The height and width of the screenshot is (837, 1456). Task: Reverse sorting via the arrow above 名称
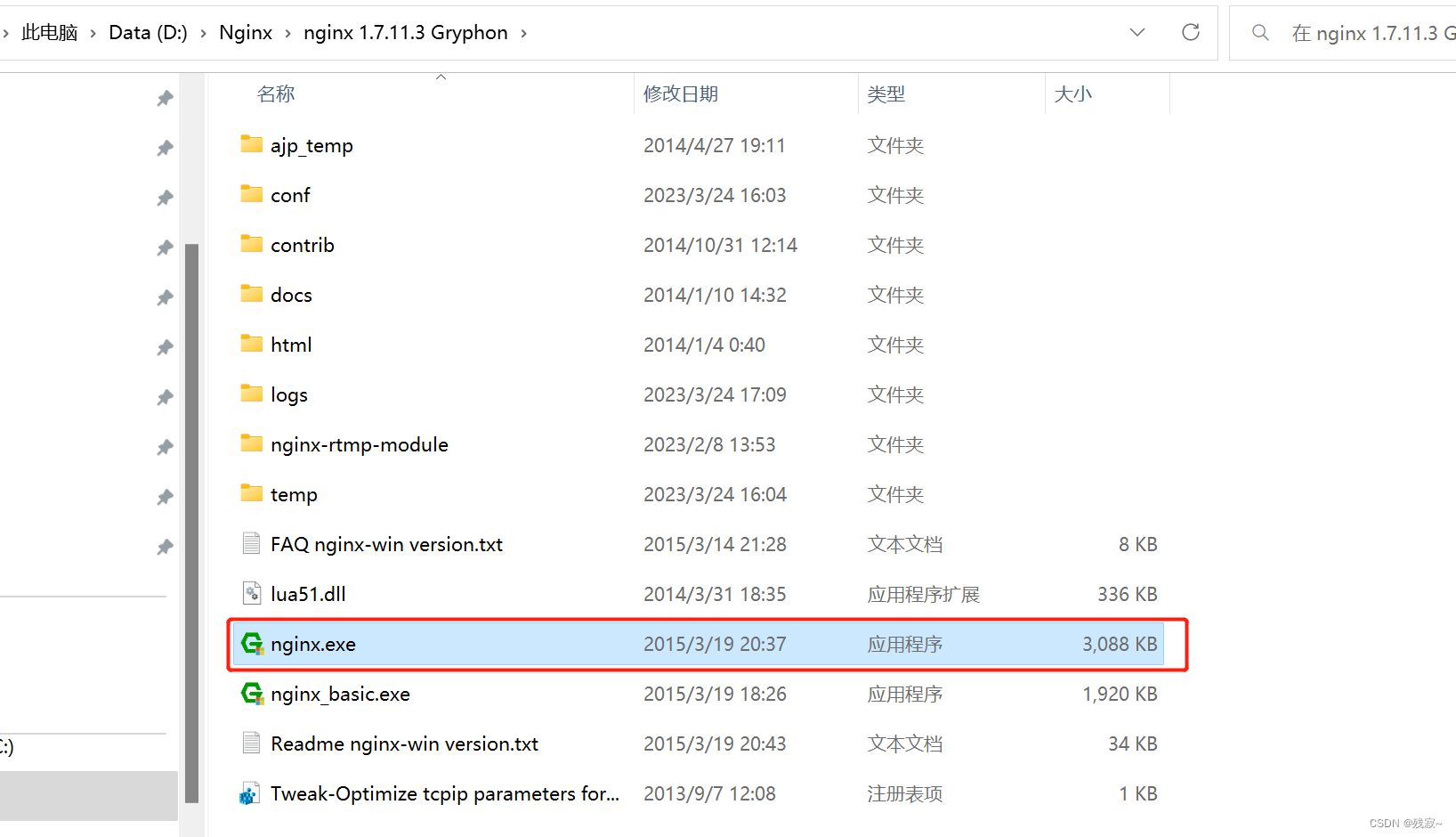pyautogui.click(x=440, y=77)
